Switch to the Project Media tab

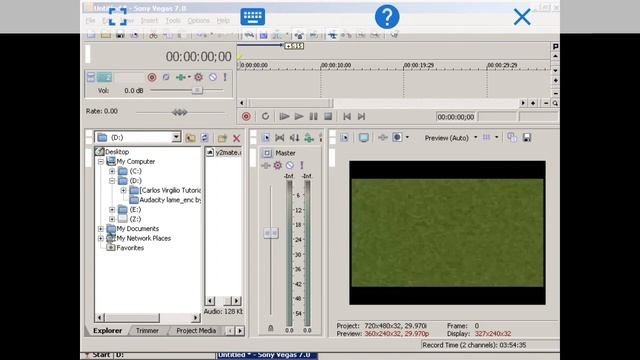point(196,331)
